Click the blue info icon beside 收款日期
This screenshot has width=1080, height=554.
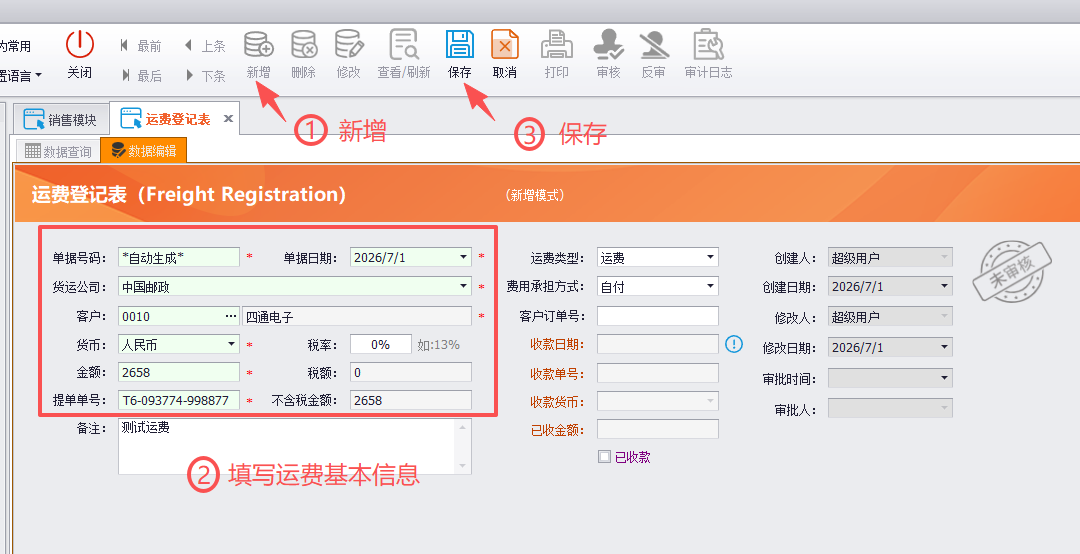734,343
